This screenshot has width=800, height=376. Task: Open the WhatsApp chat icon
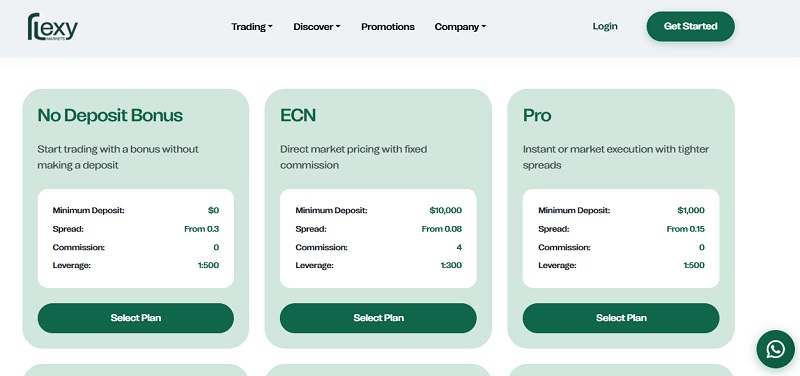tap(775, 349)
